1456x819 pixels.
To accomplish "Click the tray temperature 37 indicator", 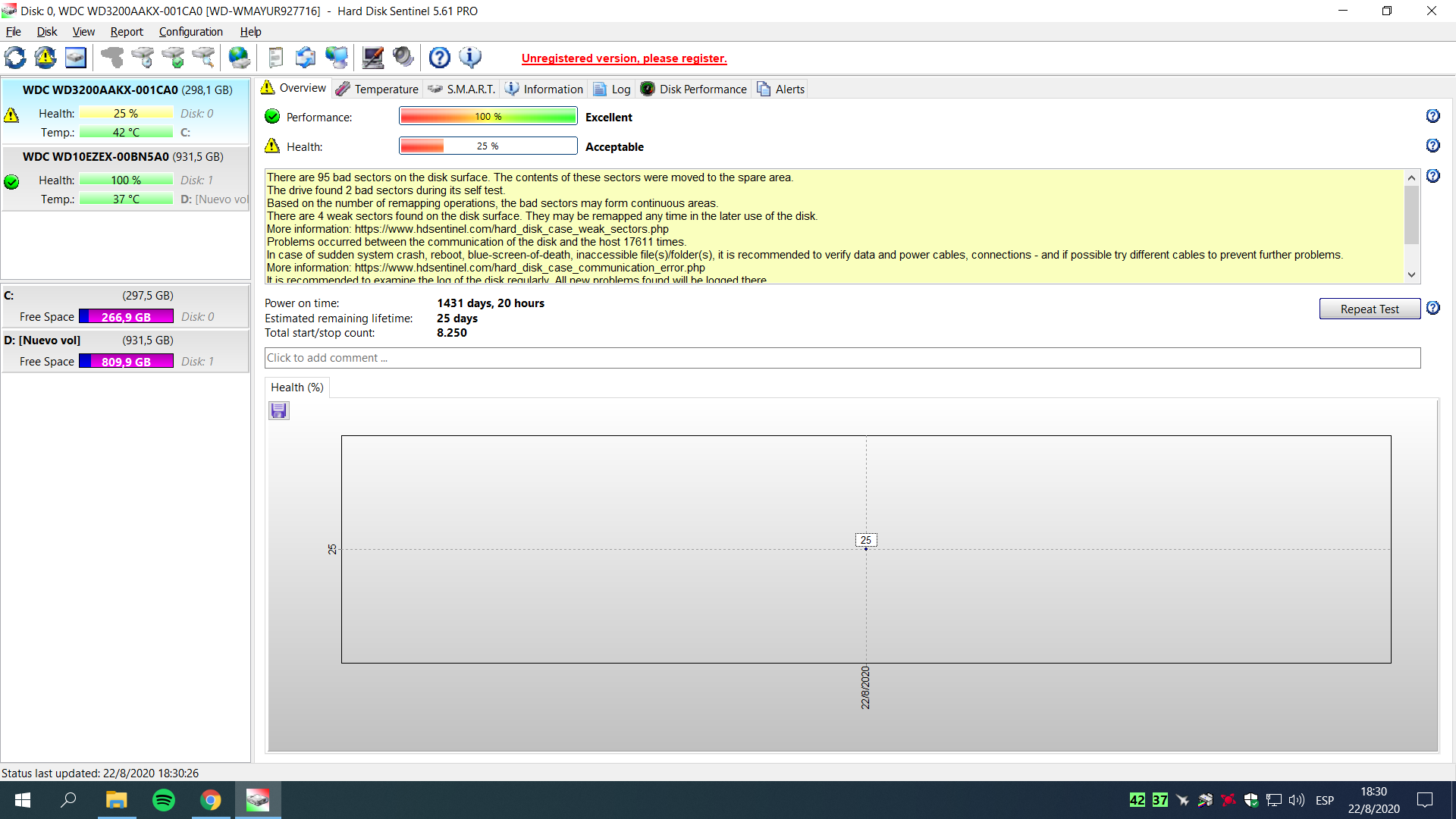I will click(1159, 800).
